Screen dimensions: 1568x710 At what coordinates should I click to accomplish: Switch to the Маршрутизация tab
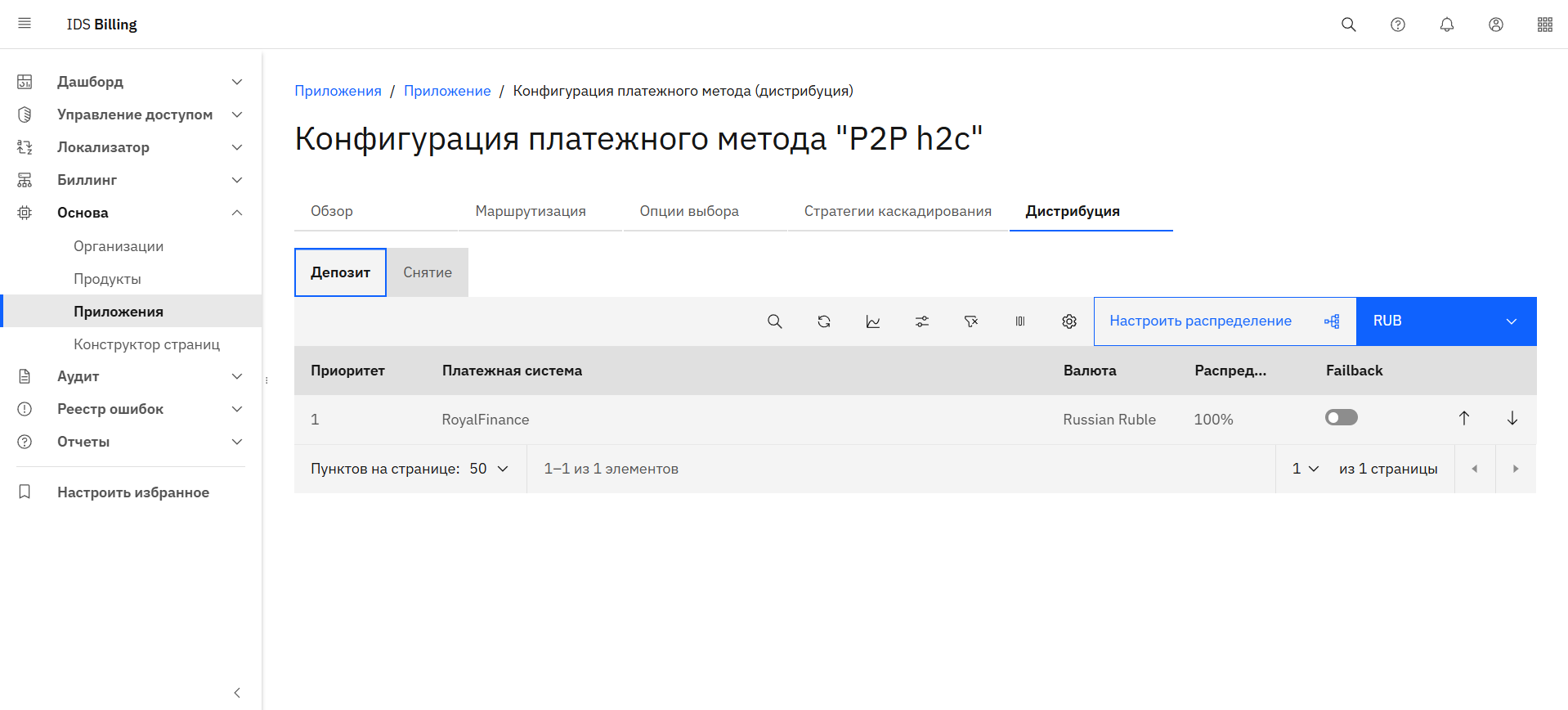click(531, 211)
